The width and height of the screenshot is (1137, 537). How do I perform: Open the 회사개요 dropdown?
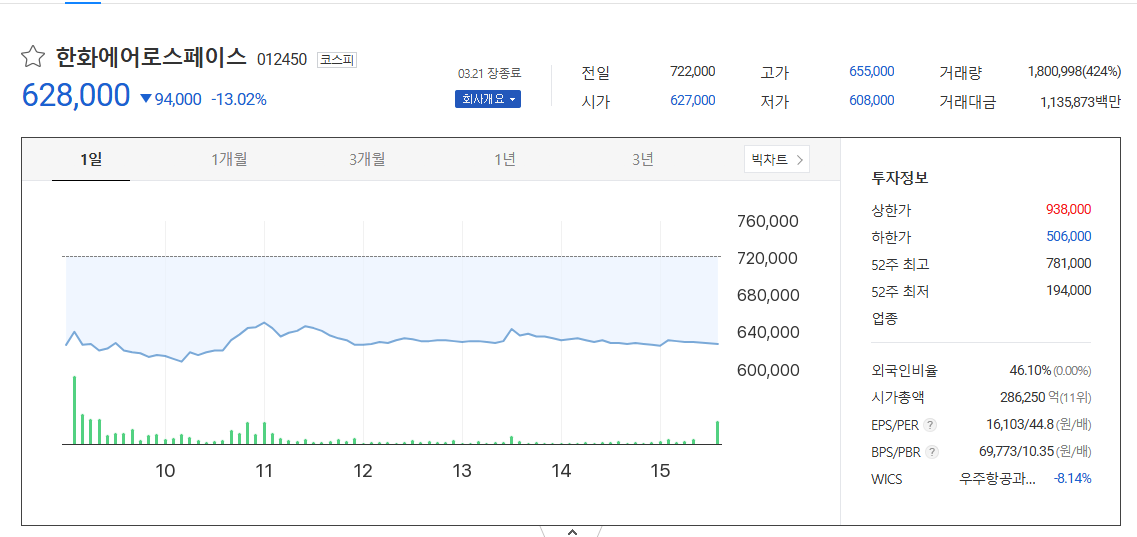click(x=488, y=99)
